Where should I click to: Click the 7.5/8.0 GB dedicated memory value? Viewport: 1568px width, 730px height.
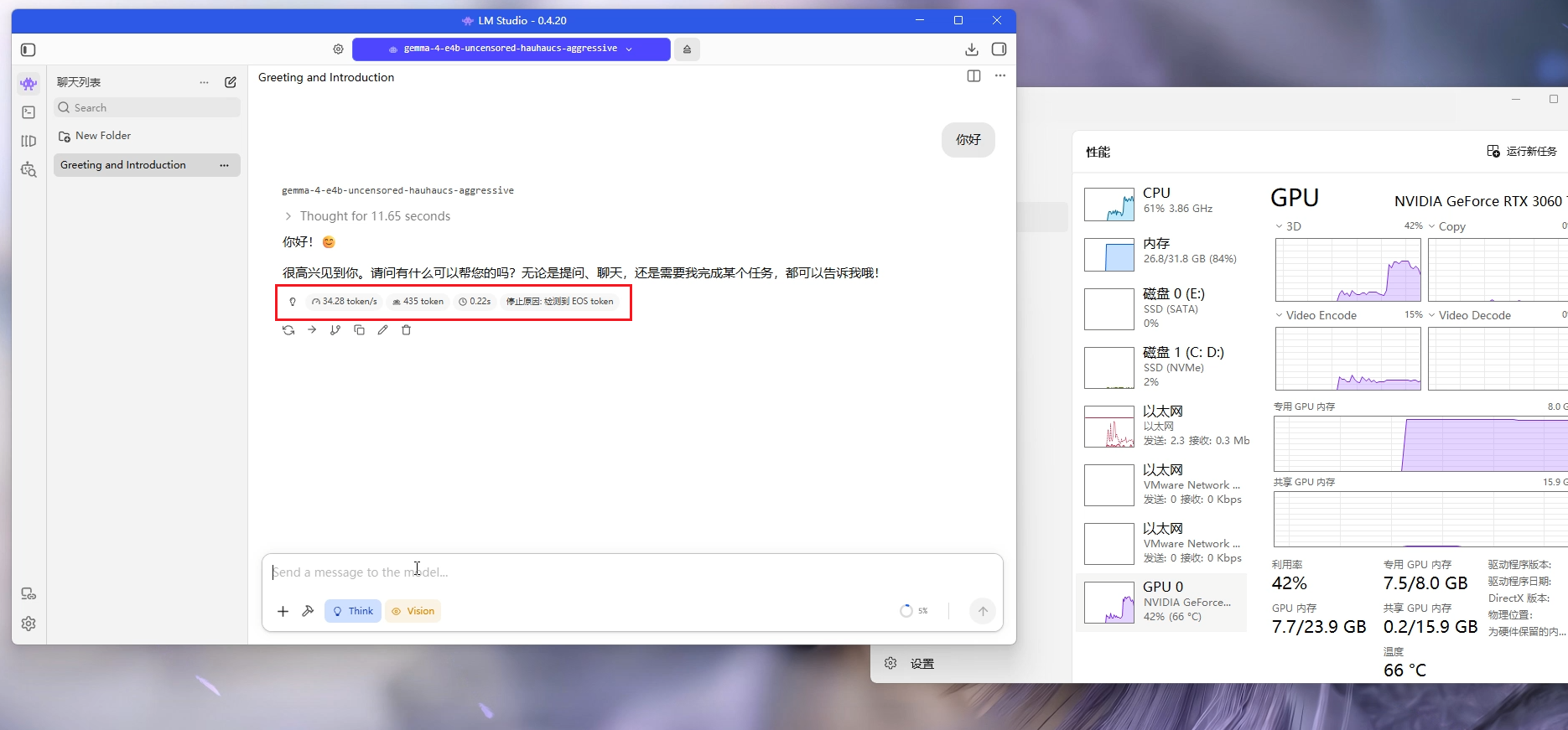tap(1425, 583)
